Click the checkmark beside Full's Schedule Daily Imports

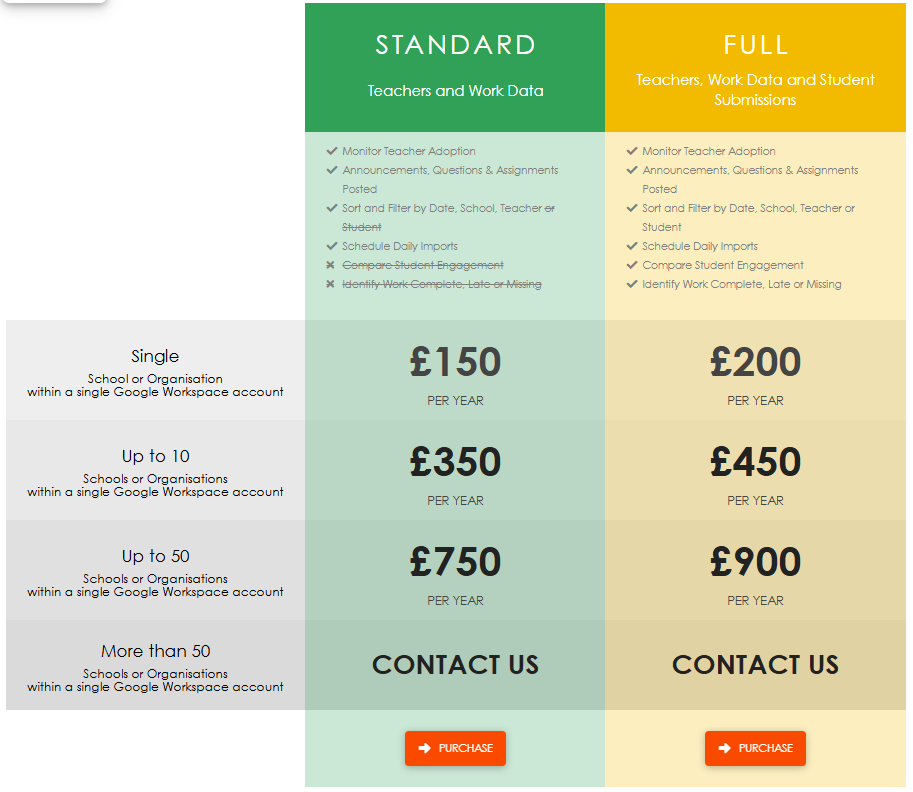pyautogui.click(x=632, y=246)
